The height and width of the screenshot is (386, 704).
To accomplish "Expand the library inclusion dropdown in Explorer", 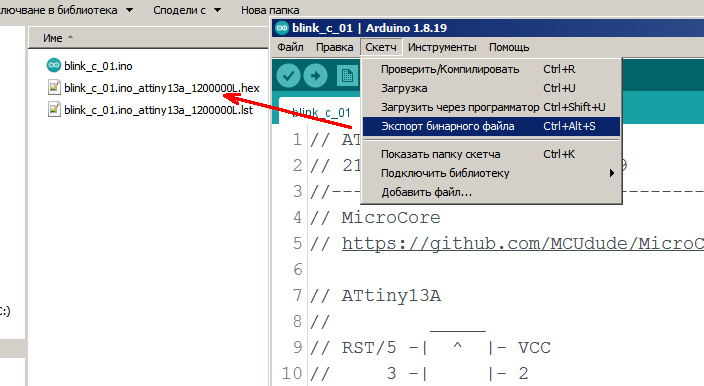I will click(66, 10).
